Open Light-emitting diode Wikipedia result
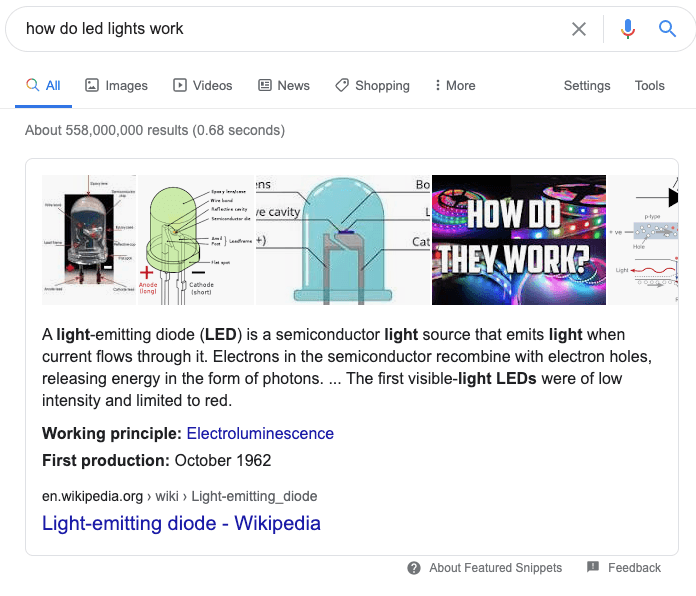 181,523
